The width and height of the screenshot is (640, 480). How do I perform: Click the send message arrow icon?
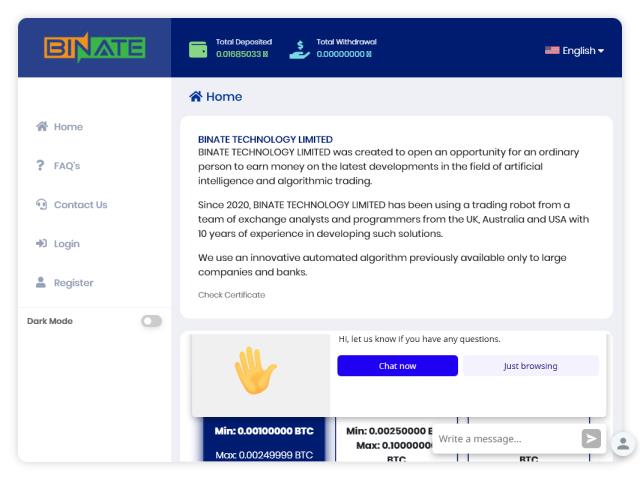[591, 439]
